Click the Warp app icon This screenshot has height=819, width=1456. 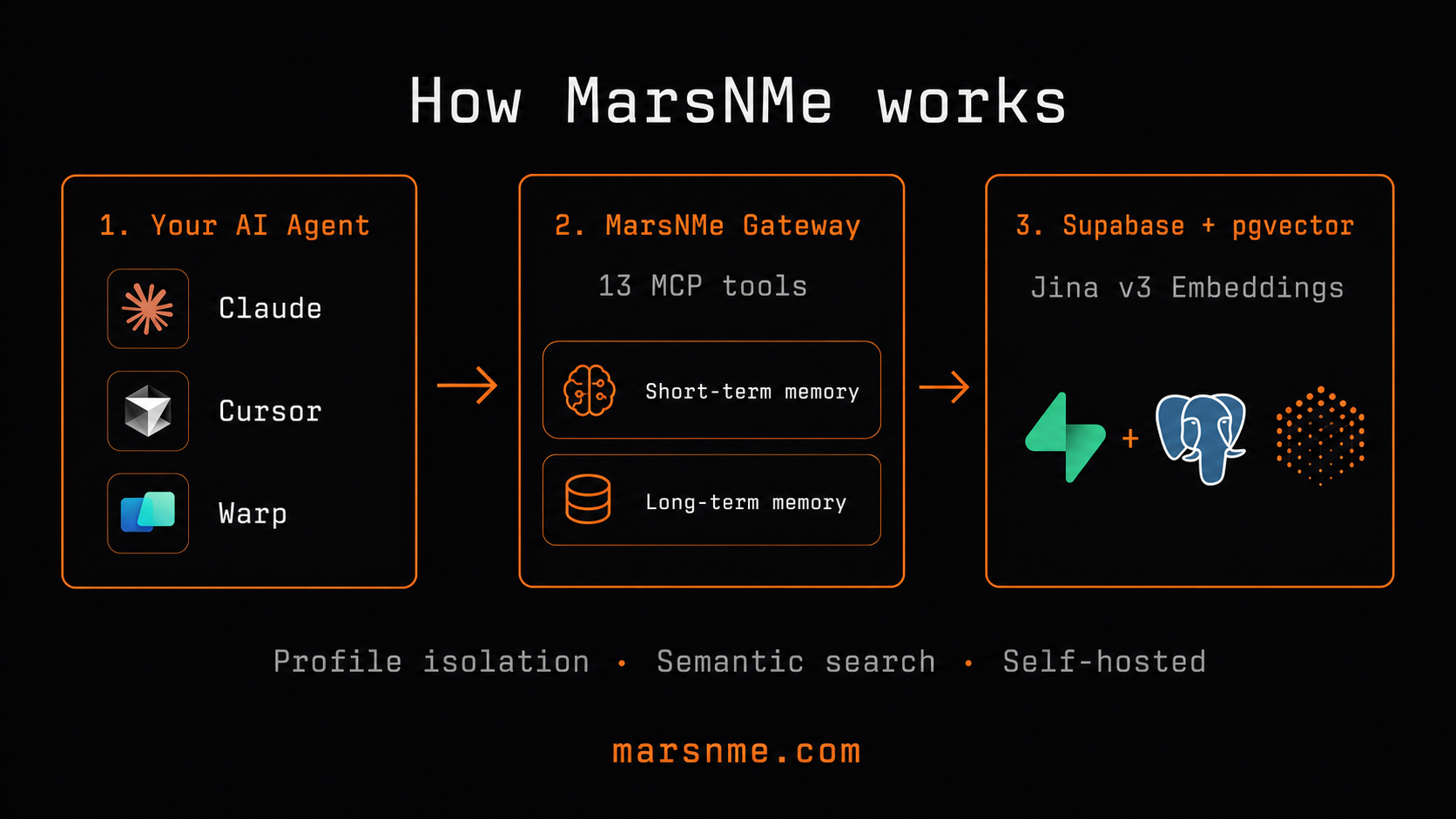[148, 513]
